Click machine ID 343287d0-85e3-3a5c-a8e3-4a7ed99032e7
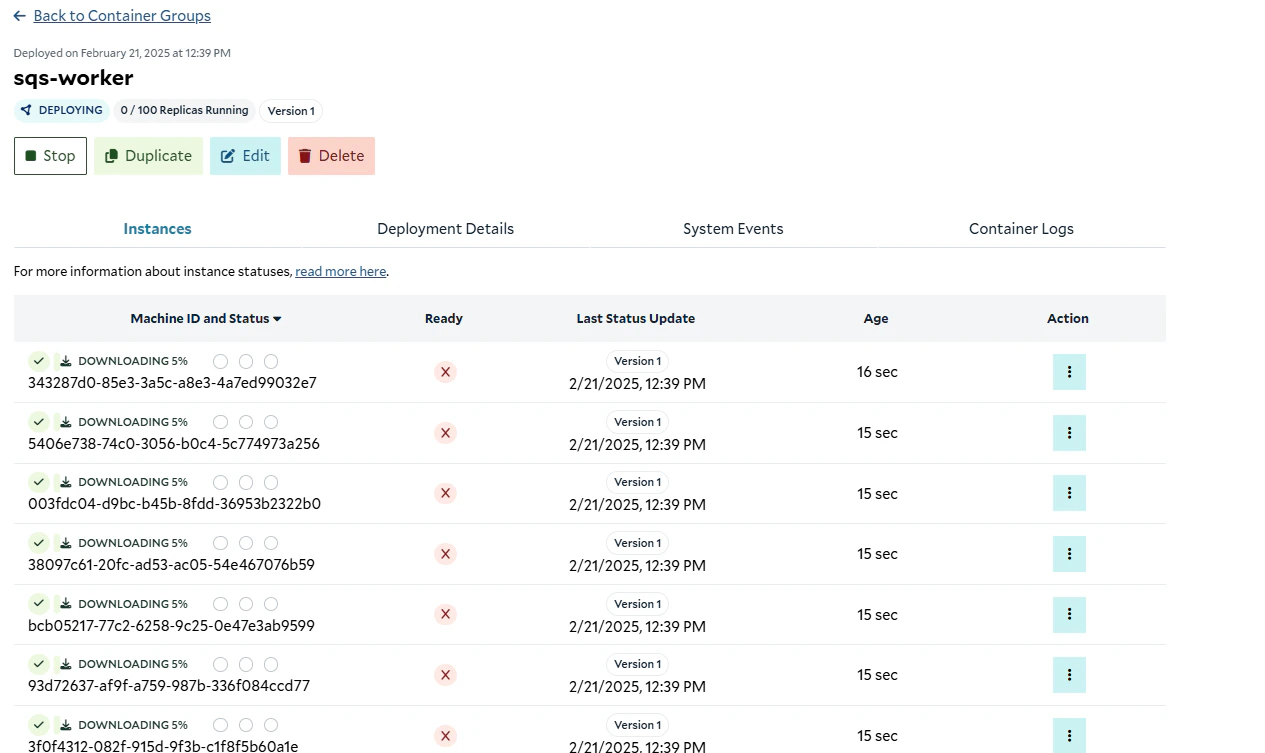The image size is (1265, 753). (x=172, y=382)
